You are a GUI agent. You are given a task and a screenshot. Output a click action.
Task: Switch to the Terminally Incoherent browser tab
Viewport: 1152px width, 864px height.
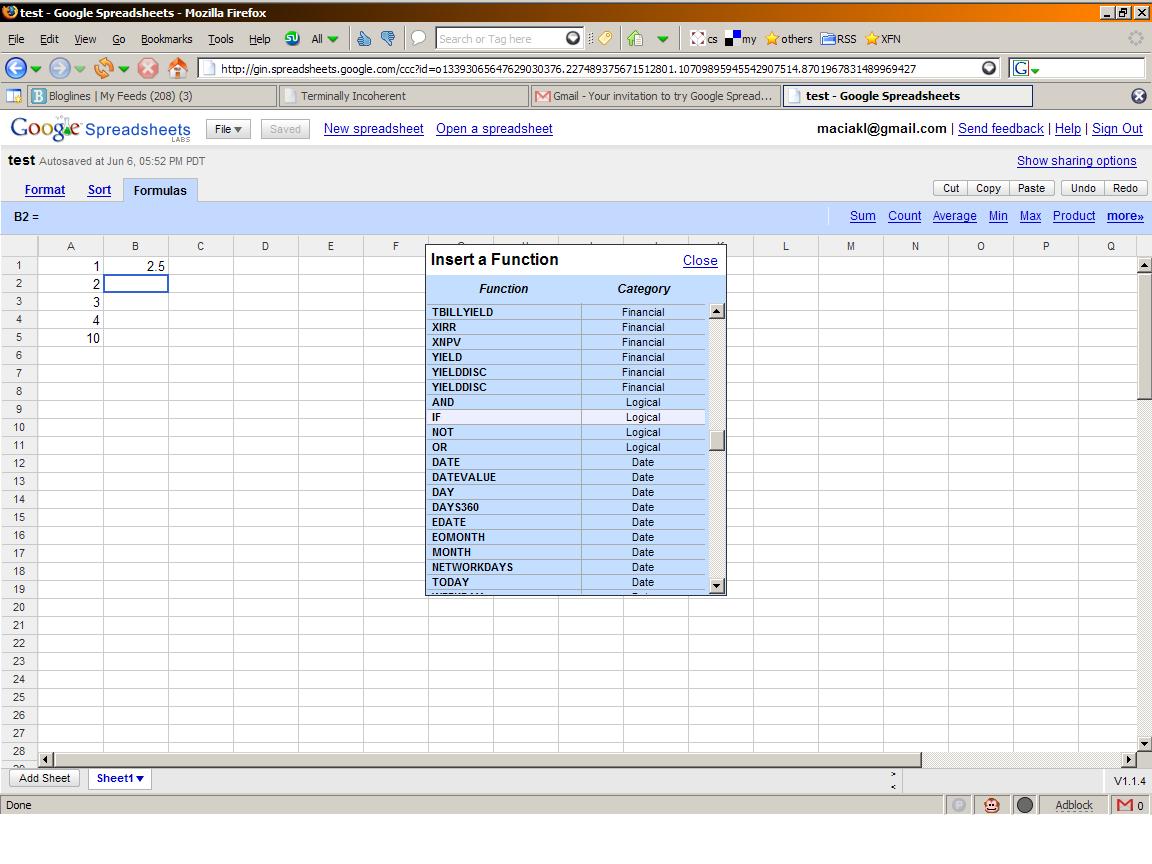(403, 96)
